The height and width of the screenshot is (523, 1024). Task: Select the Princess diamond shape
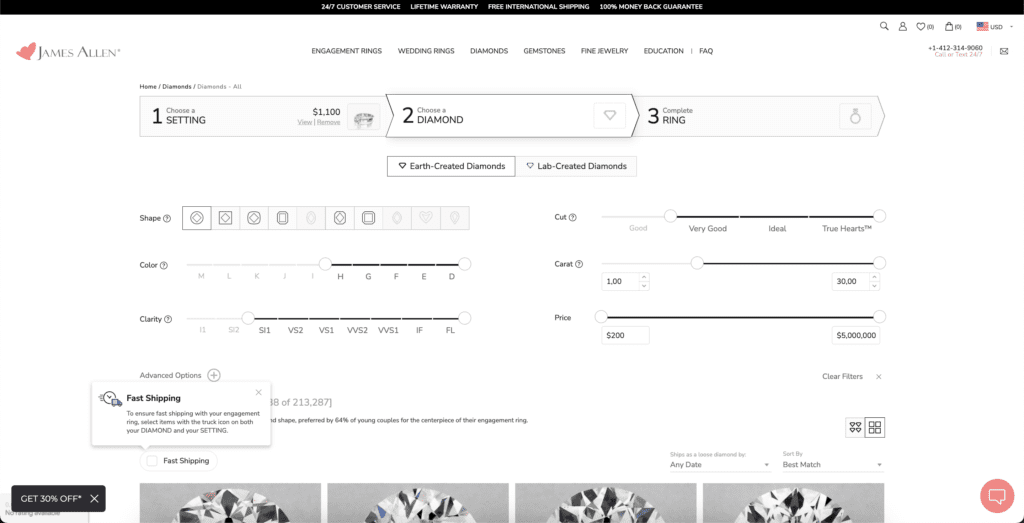(x=225, y=218)
